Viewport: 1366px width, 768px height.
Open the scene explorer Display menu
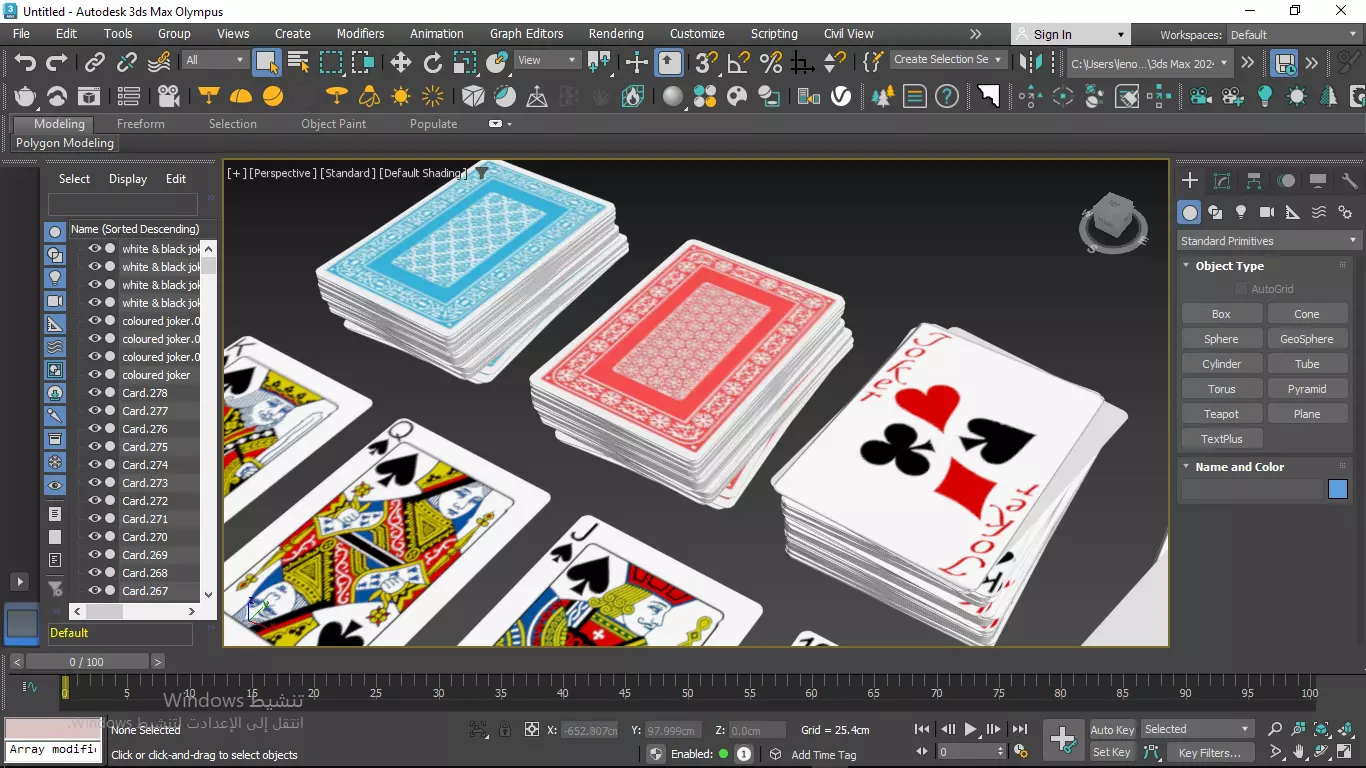pos(128,179)
